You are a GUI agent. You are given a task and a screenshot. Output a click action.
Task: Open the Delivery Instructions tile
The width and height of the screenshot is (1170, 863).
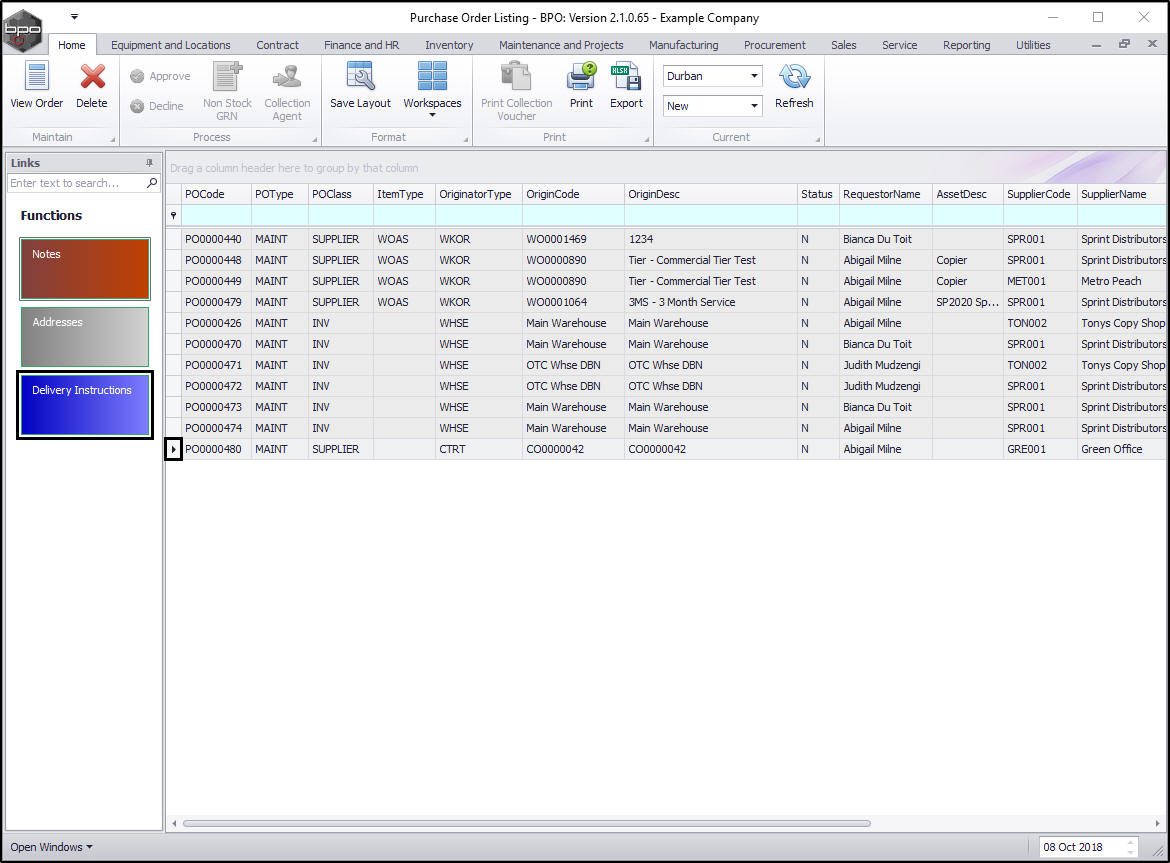coord(85,405)
